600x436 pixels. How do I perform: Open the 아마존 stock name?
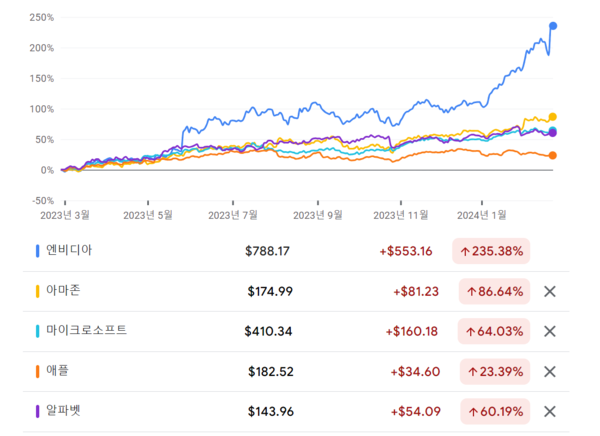[x=63, y=291]
